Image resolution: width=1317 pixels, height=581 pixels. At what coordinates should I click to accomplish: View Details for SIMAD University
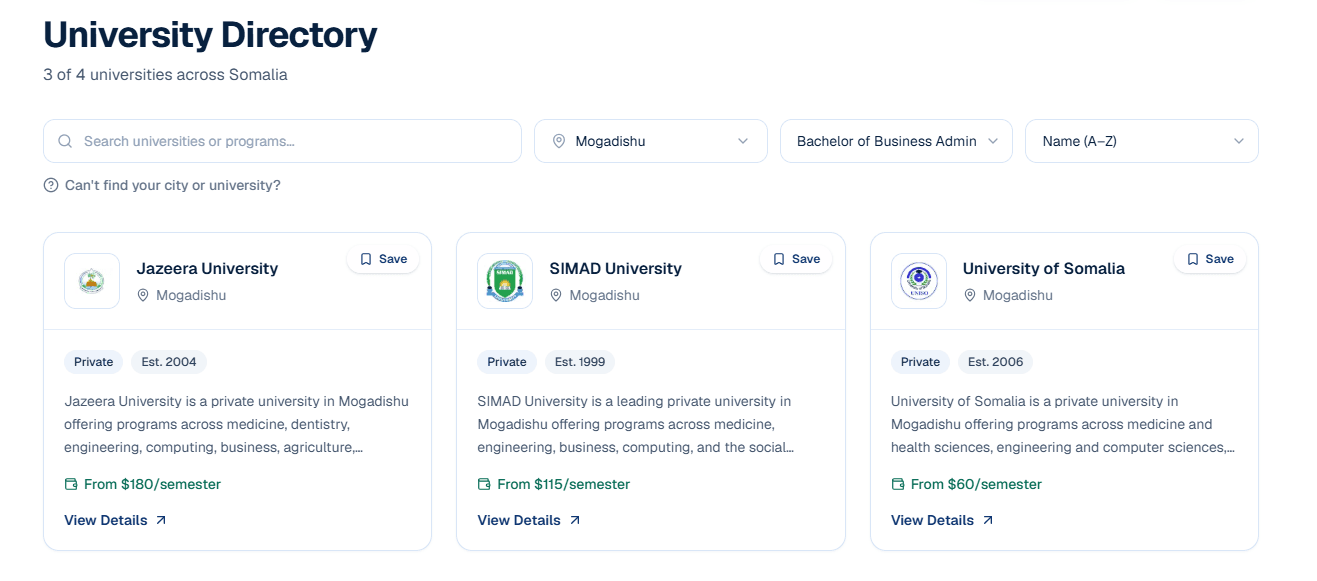pyautogui.click(x=529, y=520)
